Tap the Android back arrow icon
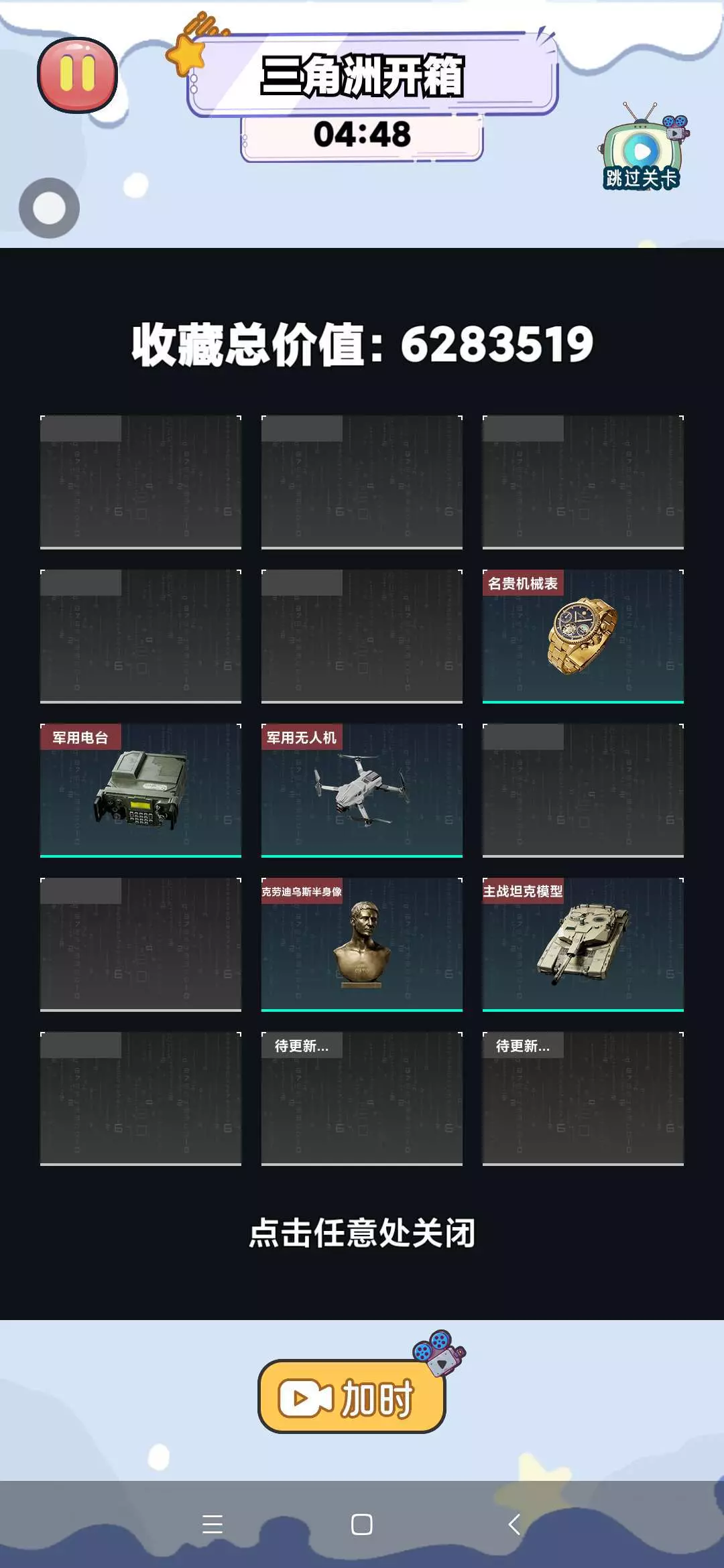The image size is (724, 1568). click(514, 1524)
